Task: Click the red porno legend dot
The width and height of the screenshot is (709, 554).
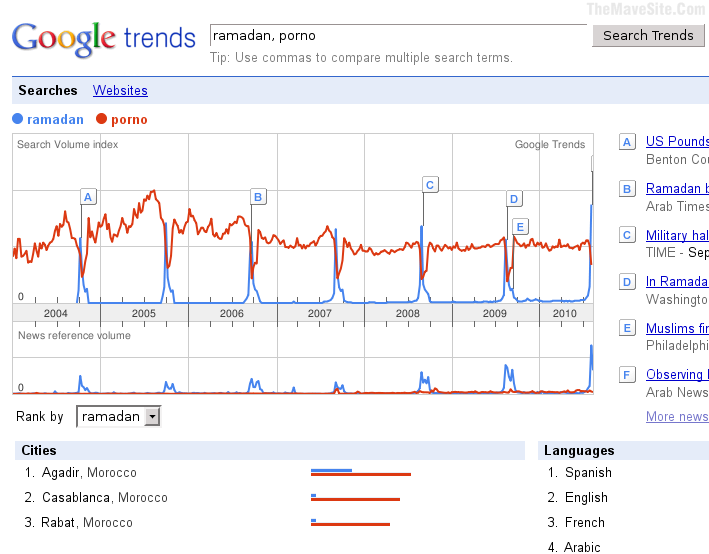Action: click(x=101, y=119)
